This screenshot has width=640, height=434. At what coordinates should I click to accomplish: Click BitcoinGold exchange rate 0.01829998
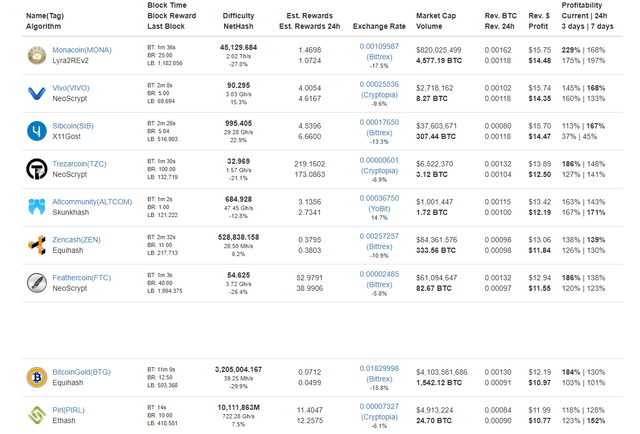[379, 368]
